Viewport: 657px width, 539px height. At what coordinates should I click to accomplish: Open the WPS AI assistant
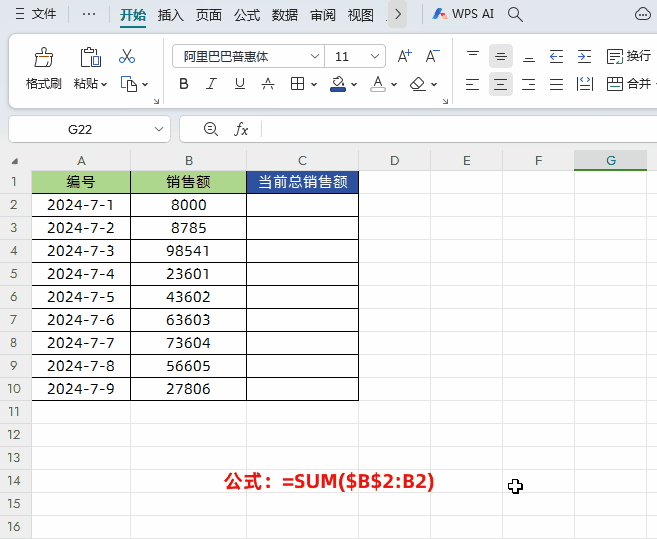pos(463,14)
